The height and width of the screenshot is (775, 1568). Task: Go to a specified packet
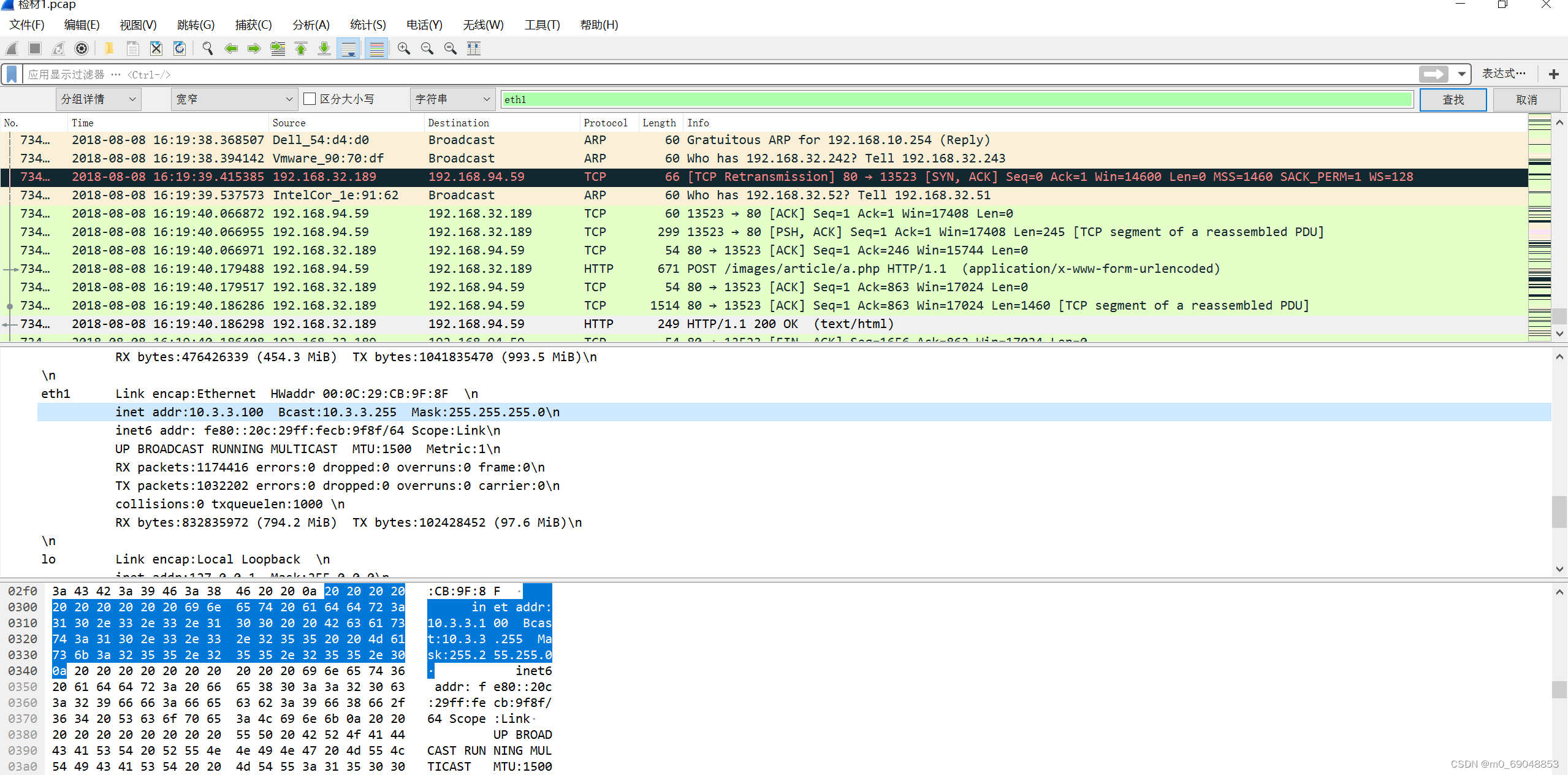point(278,48)
